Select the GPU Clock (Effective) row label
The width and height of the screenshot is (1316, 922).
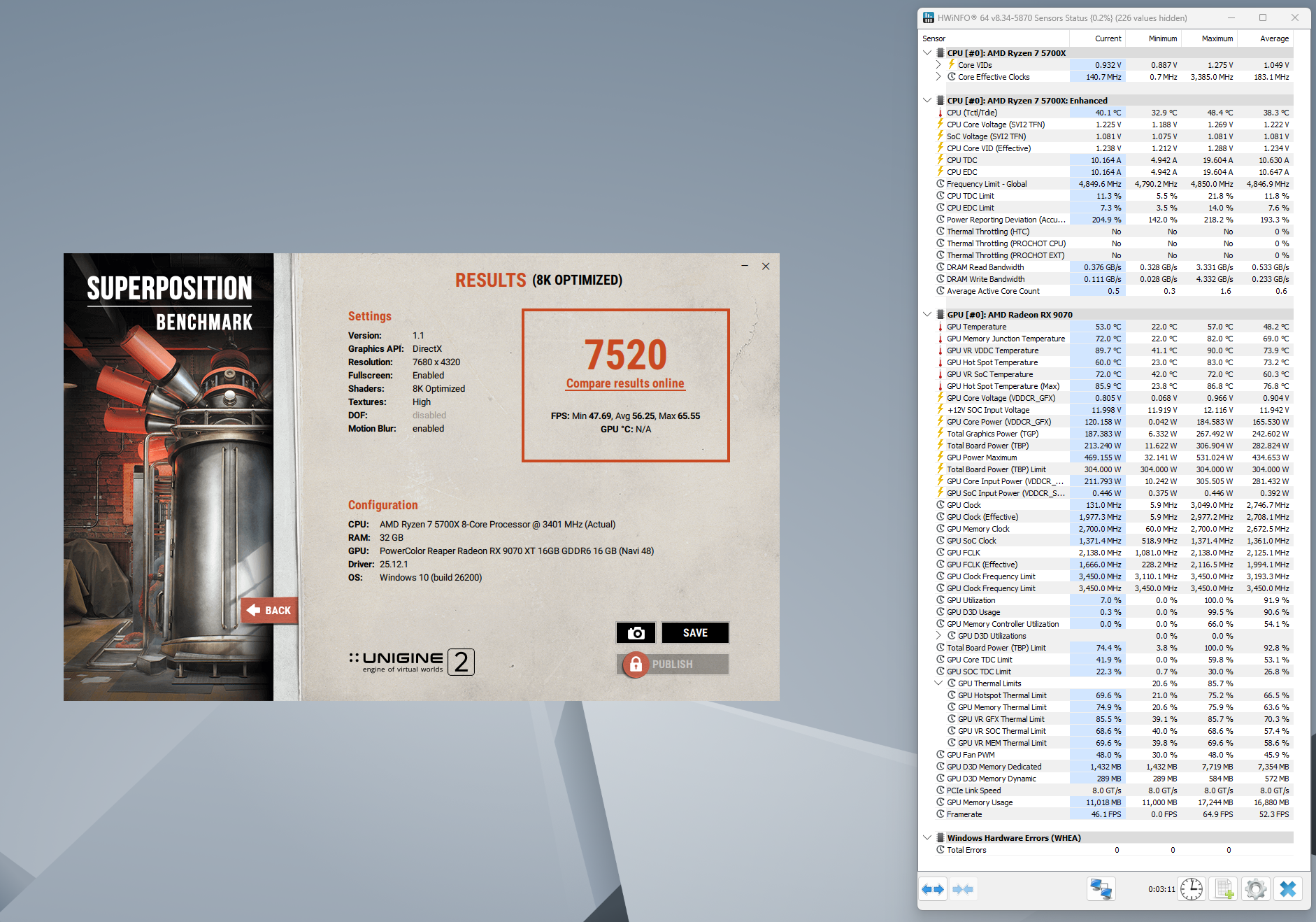click(x=982, y=517)
